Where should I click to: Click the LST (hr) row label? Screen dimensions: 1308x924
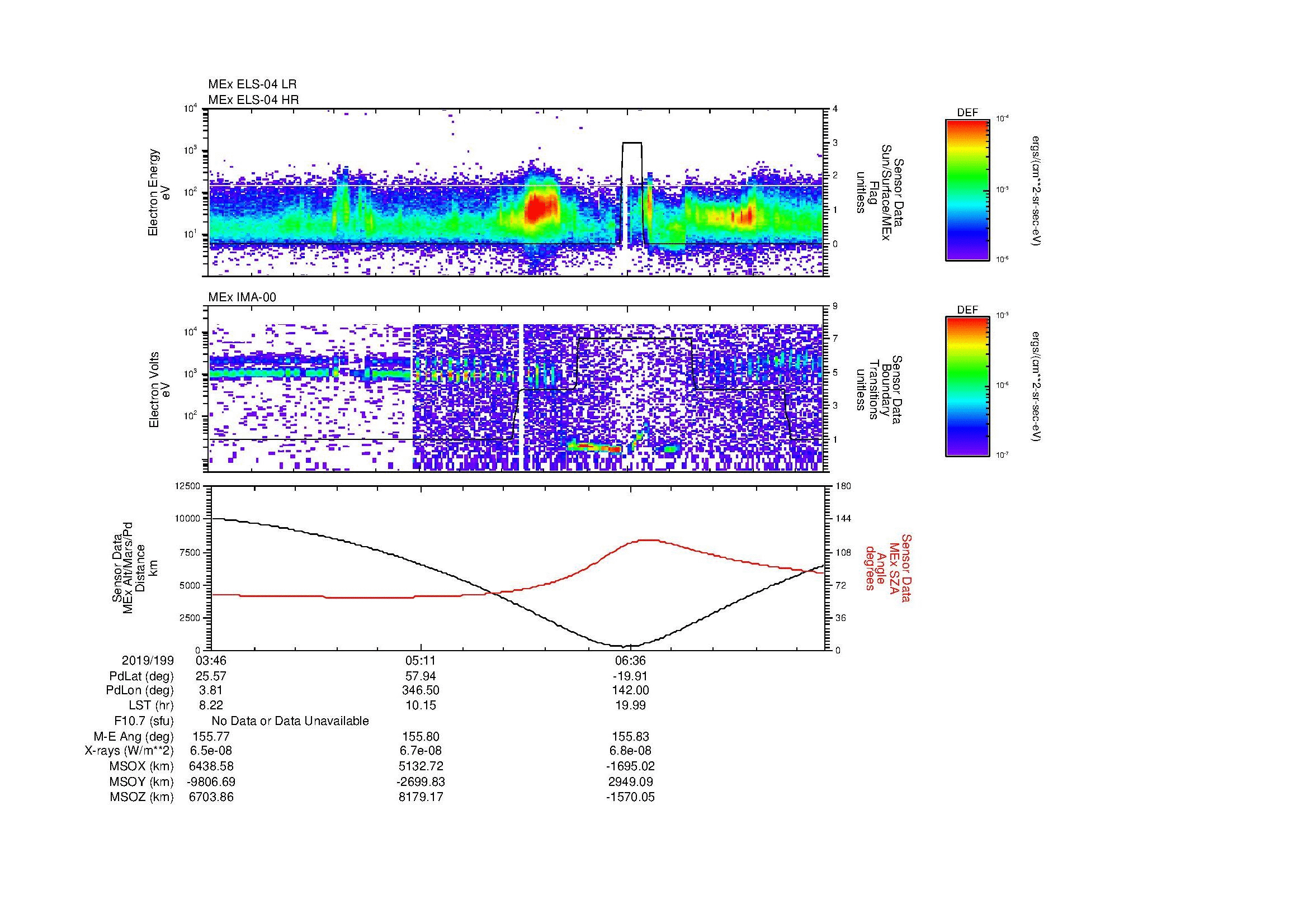coord(151,705)
